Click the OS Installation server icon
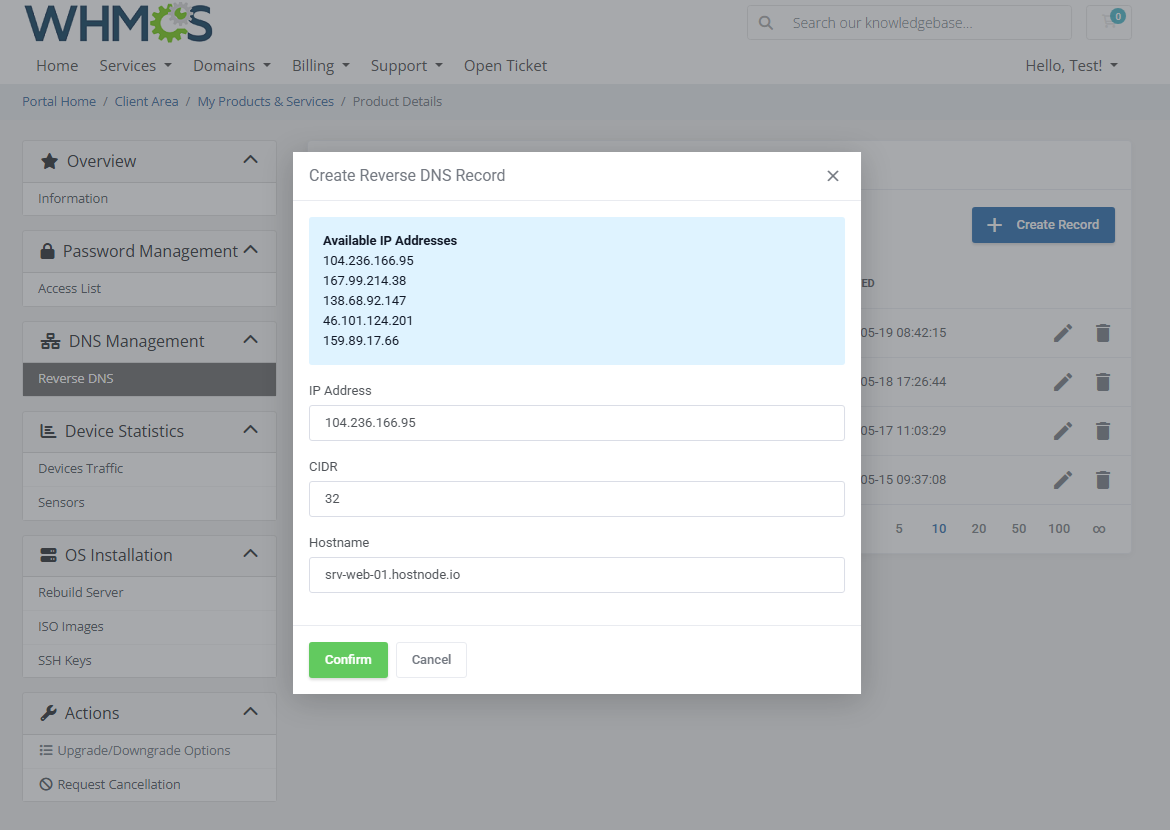The height and width of the screenshot is (830, 1170). click(x=49, y=555)
